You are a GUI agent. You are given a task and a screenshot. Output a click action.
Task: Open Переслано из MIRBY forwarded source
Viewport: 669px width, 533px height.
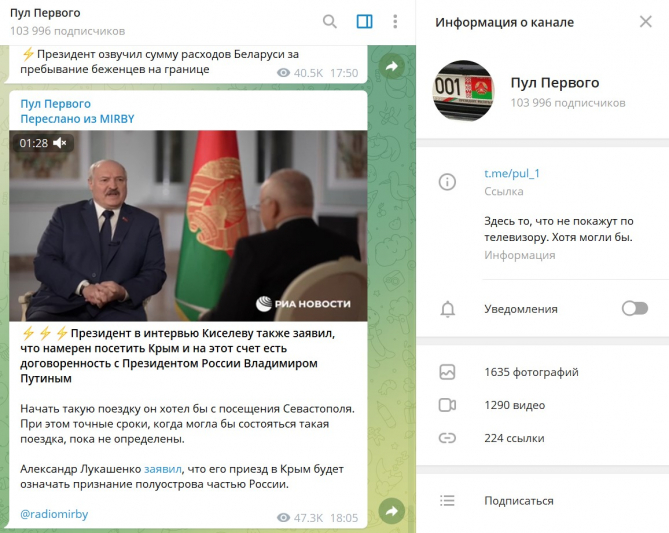77,119
